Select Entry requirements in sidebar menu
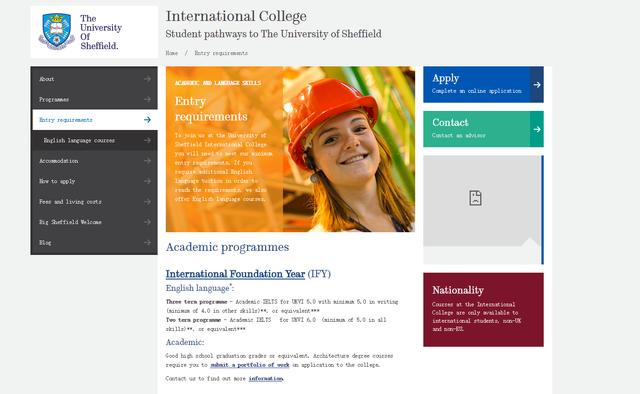The width and height of the screenshot is (640, 394). (95, 120)
